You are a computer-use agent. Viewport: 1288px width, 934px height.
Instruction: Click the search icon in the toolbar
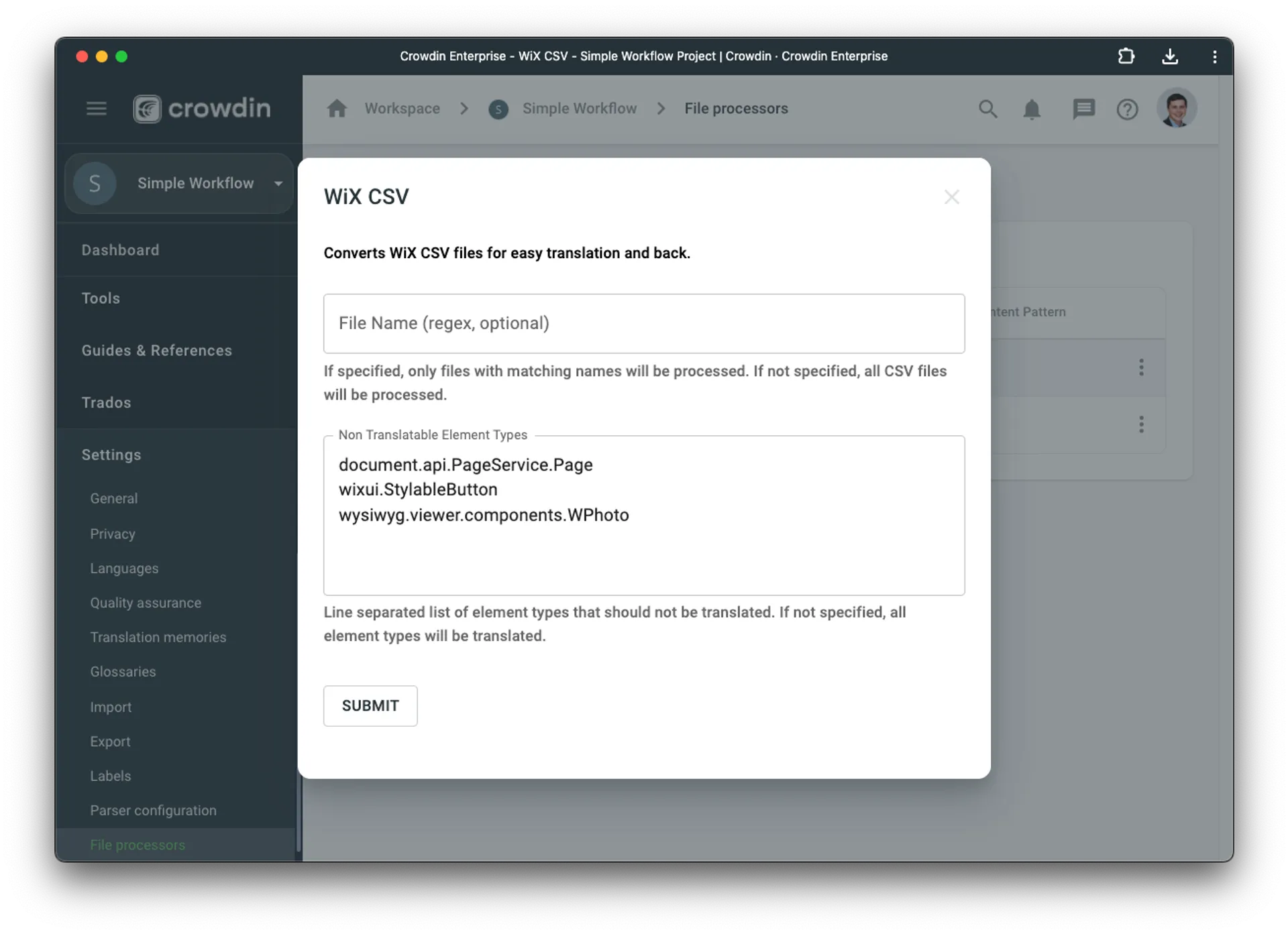(988, 108)
